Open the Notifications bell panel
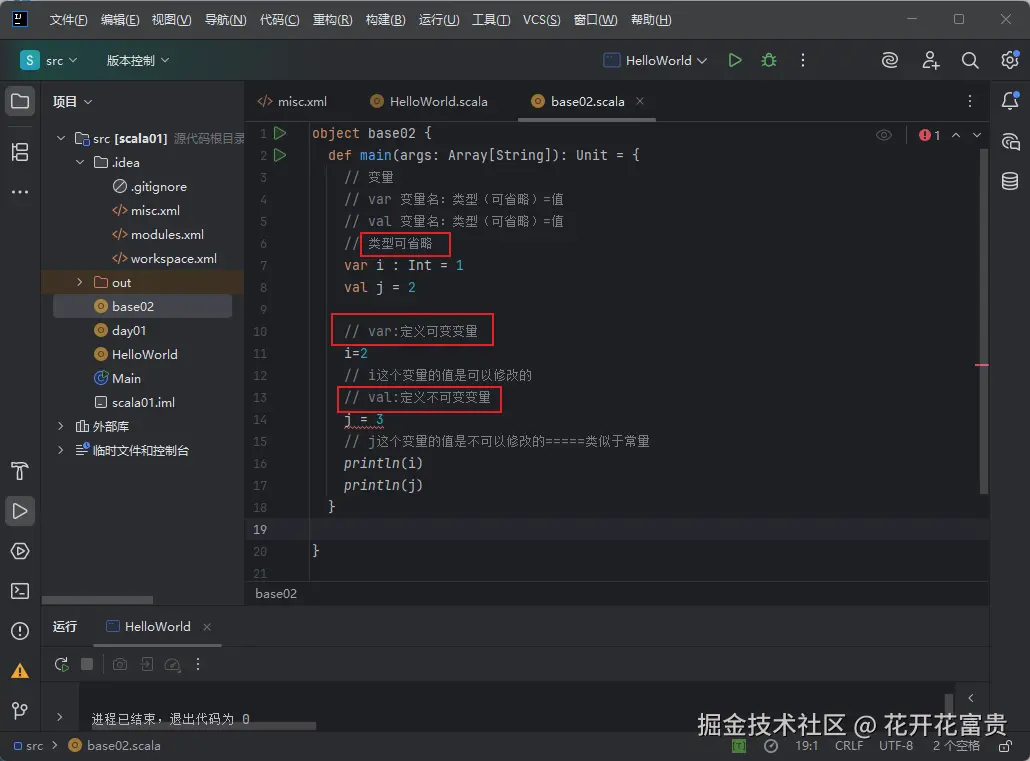This screenshot has width=1030, height=761. 1010,101
